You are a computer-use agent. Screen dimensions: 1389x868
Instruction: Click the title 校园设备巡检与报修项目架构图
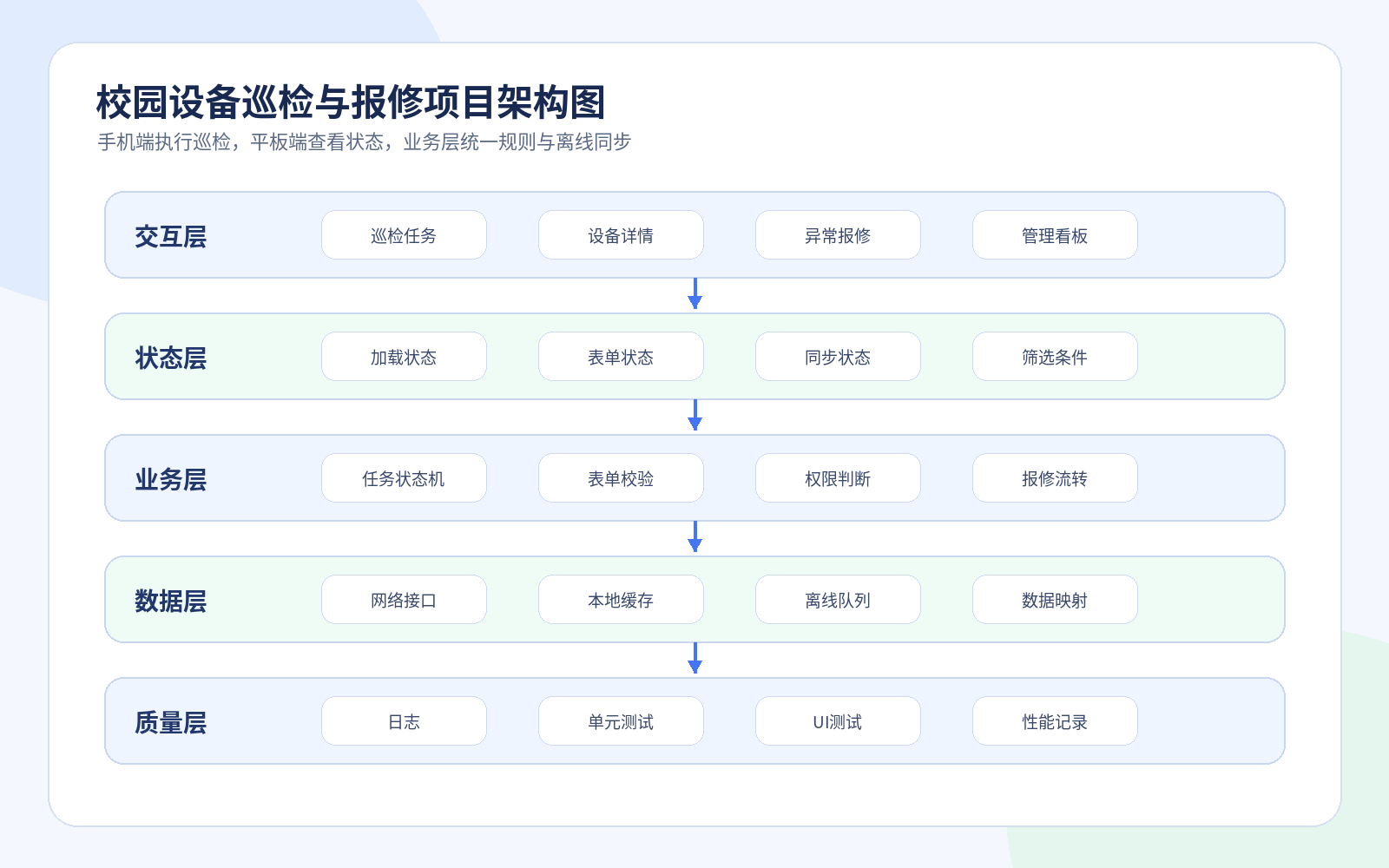point(351,102)
